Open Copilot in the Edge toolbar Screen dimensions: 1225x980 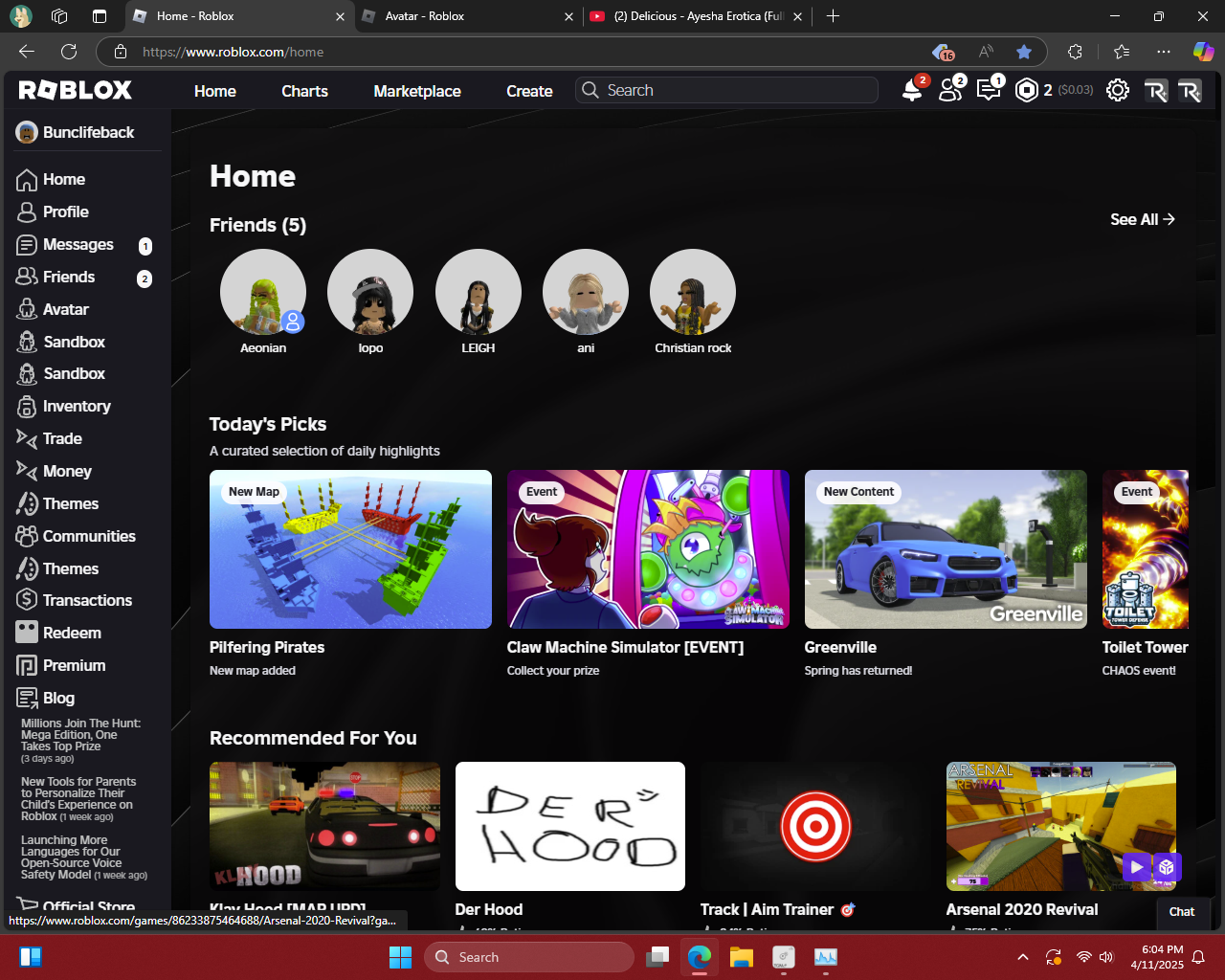pos(1203,52)
